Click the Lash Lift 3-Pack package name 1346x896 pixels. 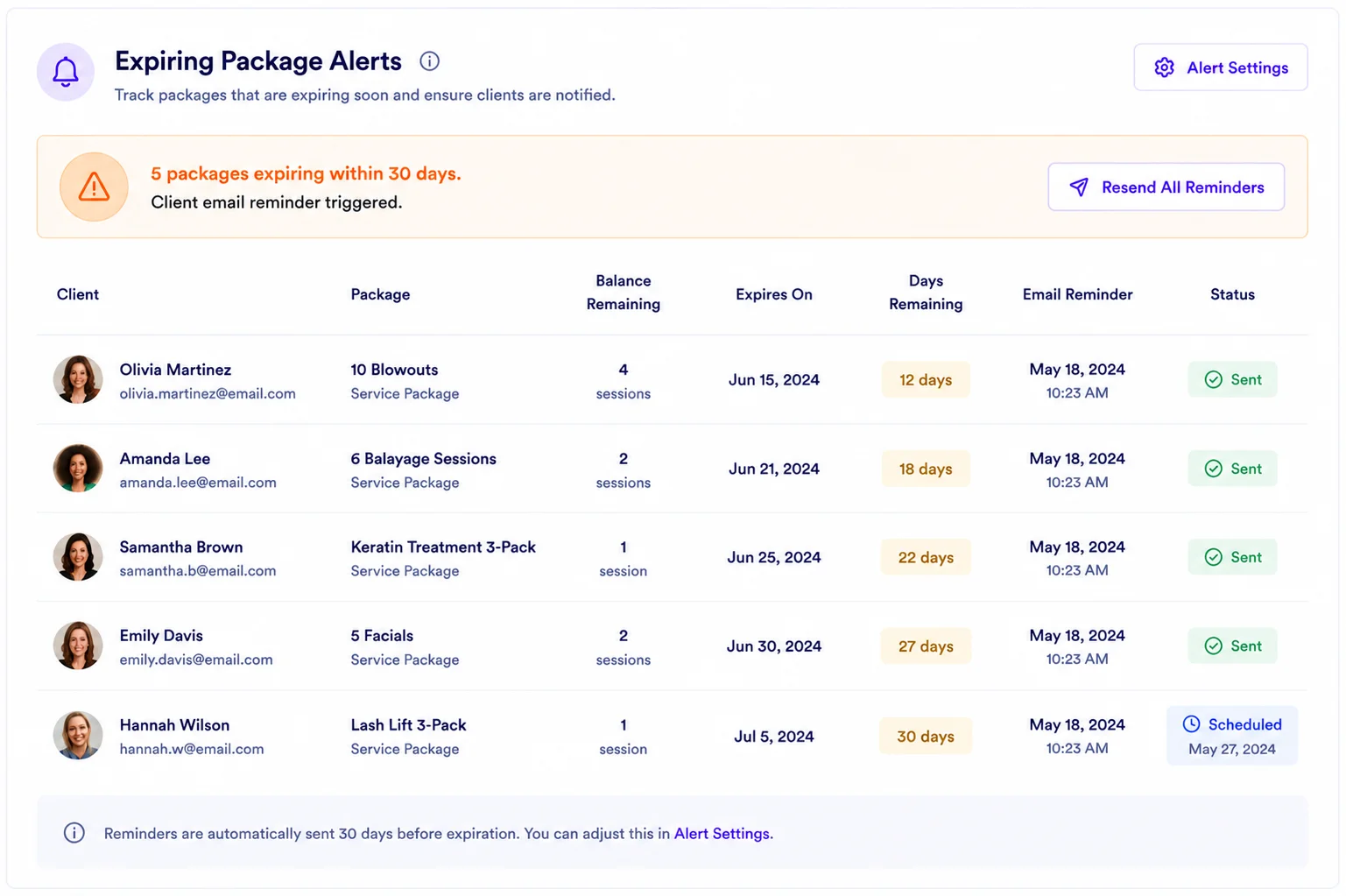coord(408,725)
